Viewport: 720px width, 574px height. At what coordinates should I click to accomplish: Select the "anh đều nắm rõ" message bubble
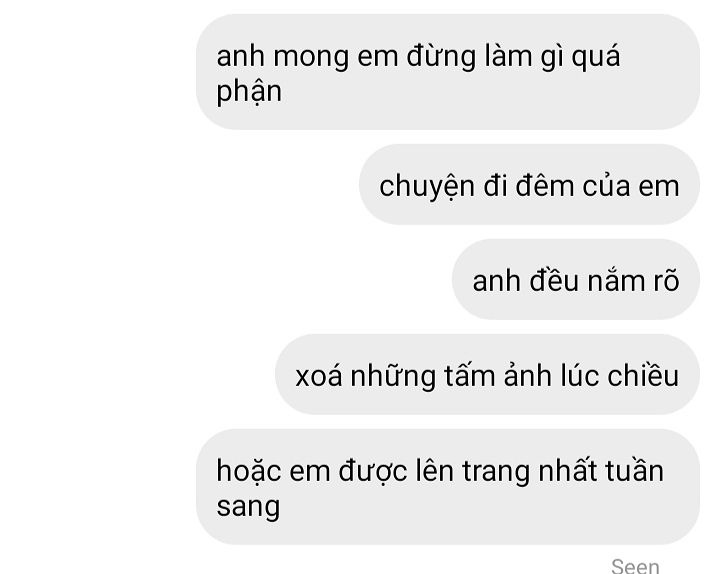(576, 279)
